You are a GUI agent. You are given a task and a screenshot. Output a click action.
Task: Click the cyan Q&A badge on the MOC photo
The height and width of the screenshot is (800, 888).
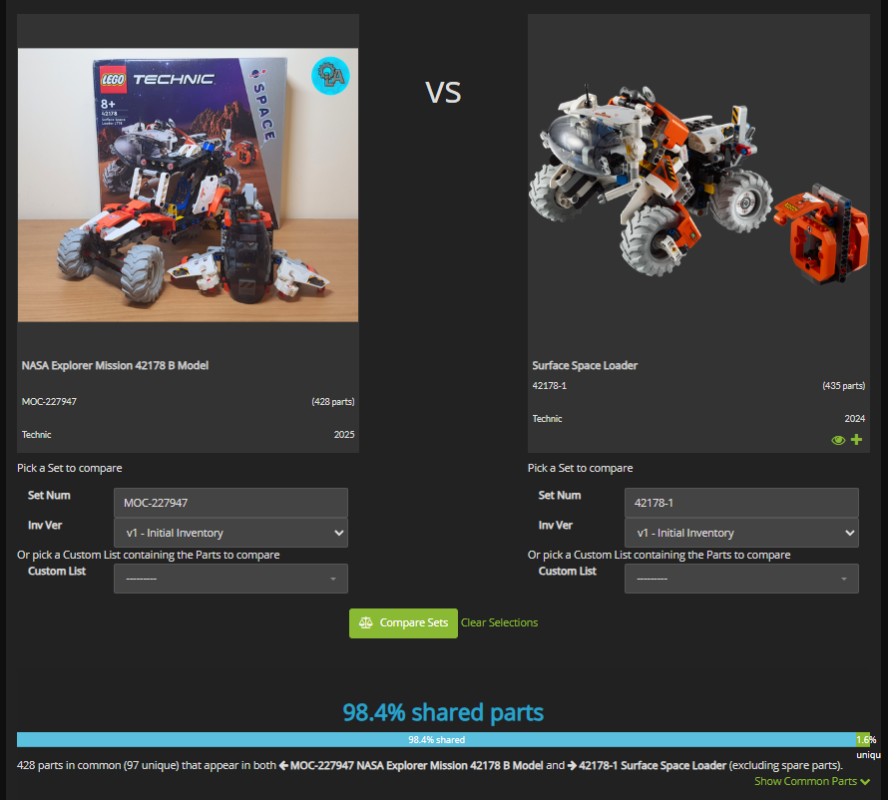(330, 75)
